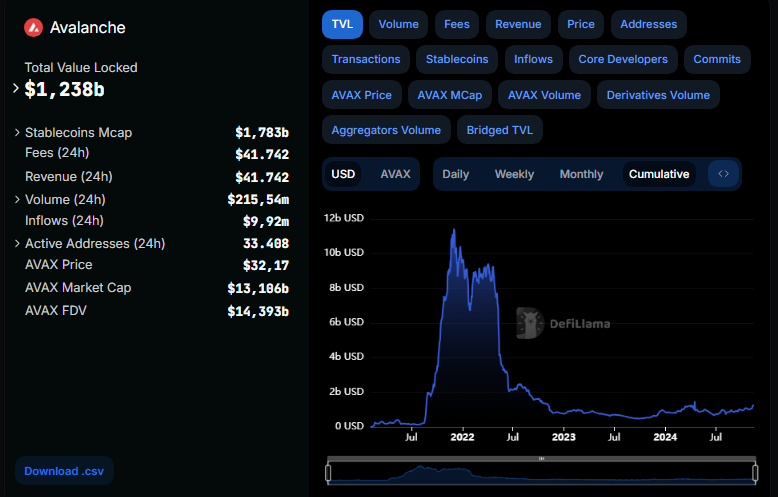This screenshot has width=778, height=497.
Task: Click the range overview mini chart
Action: (541, 474)
